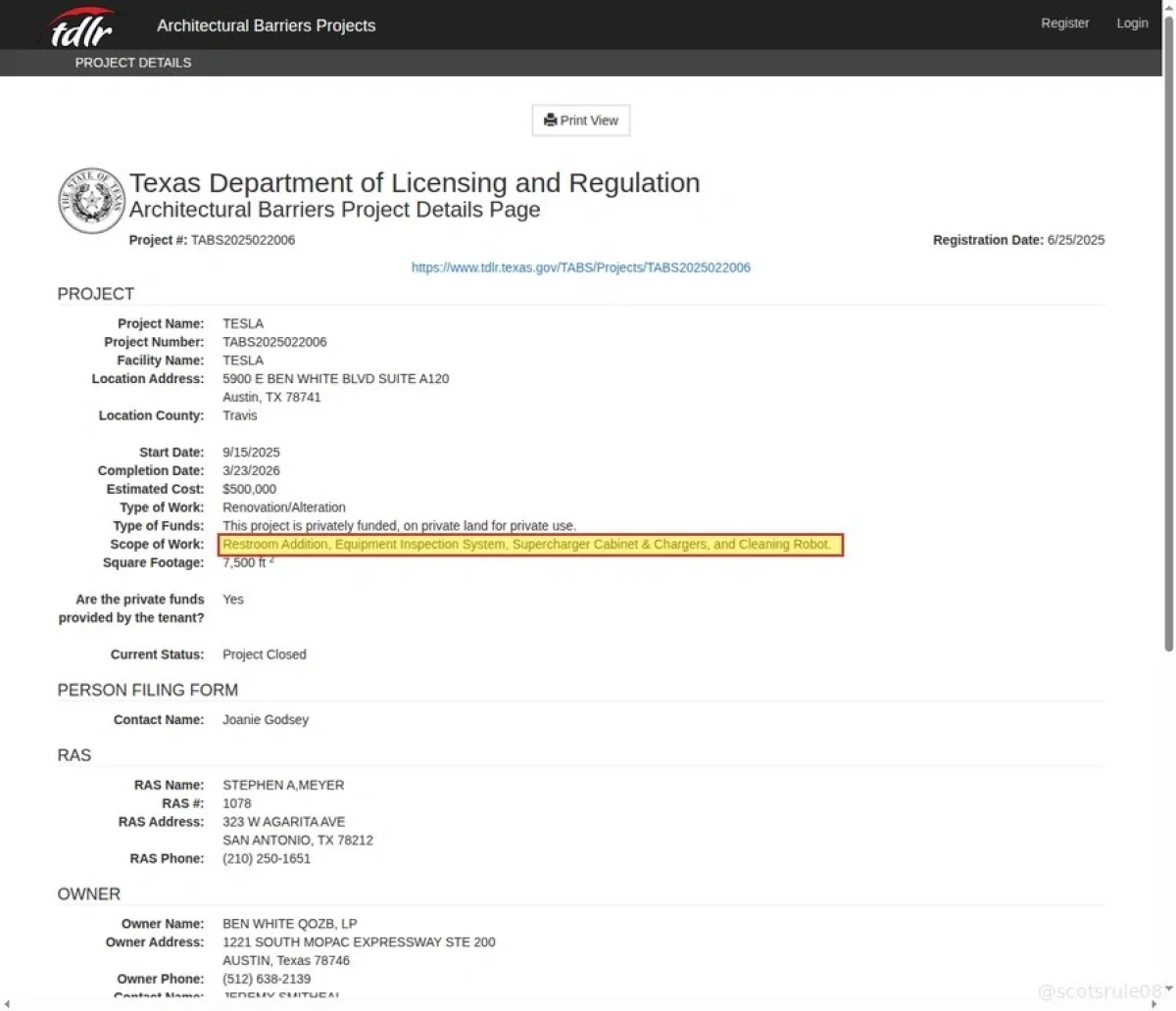
Task: Select the text Austin, TX 78741
Action: click(x=271, y=397)
